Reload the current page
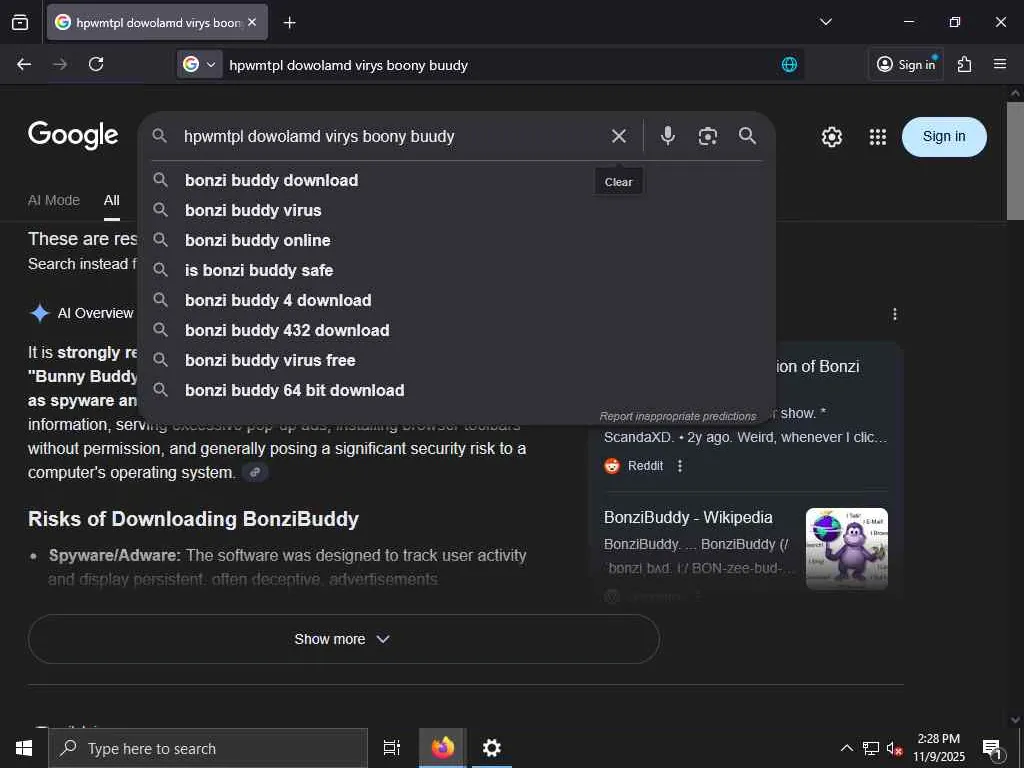 96,64
